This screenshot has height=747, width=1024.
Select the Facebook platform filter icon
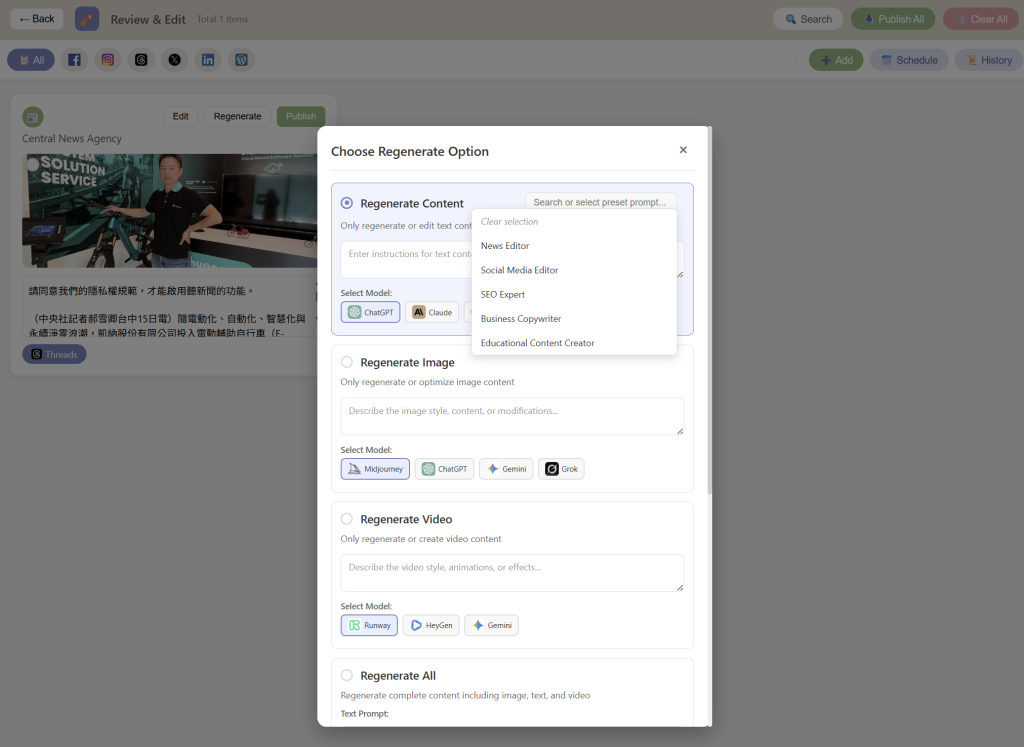74,60
